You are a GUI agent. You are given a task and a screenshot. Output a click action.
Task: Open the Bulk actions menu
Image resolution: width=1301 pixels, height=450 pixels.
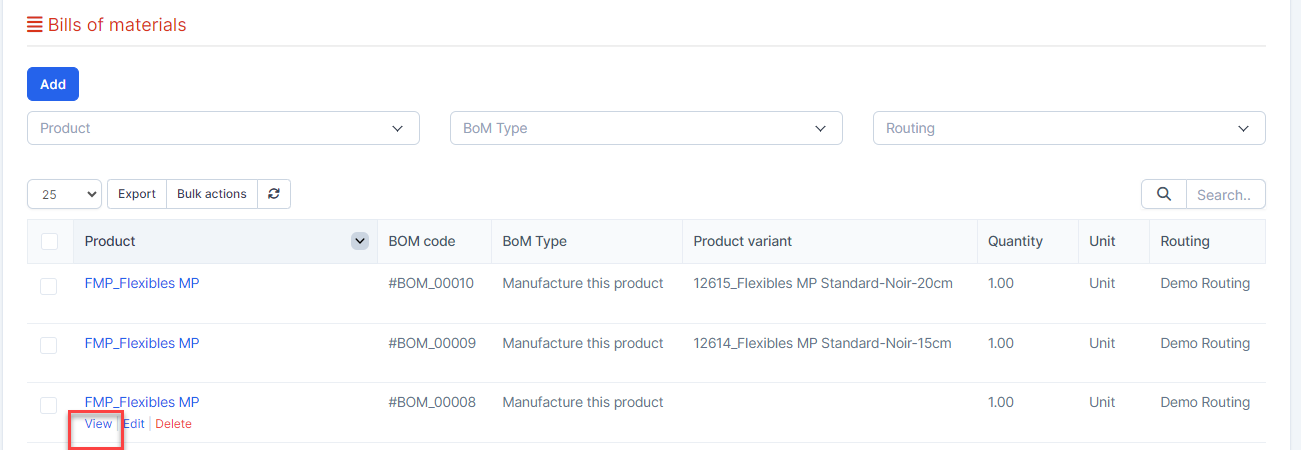(212, 194)
